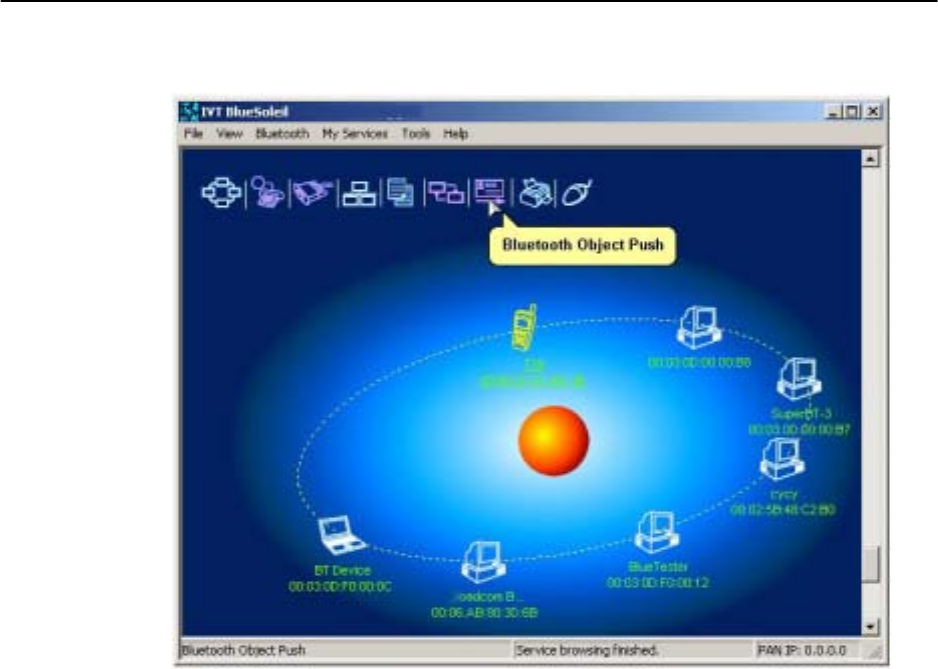Click the address 00:03:0D:F0:00:0C
This screenshot has height=669, width=938.
pos(340,587)
